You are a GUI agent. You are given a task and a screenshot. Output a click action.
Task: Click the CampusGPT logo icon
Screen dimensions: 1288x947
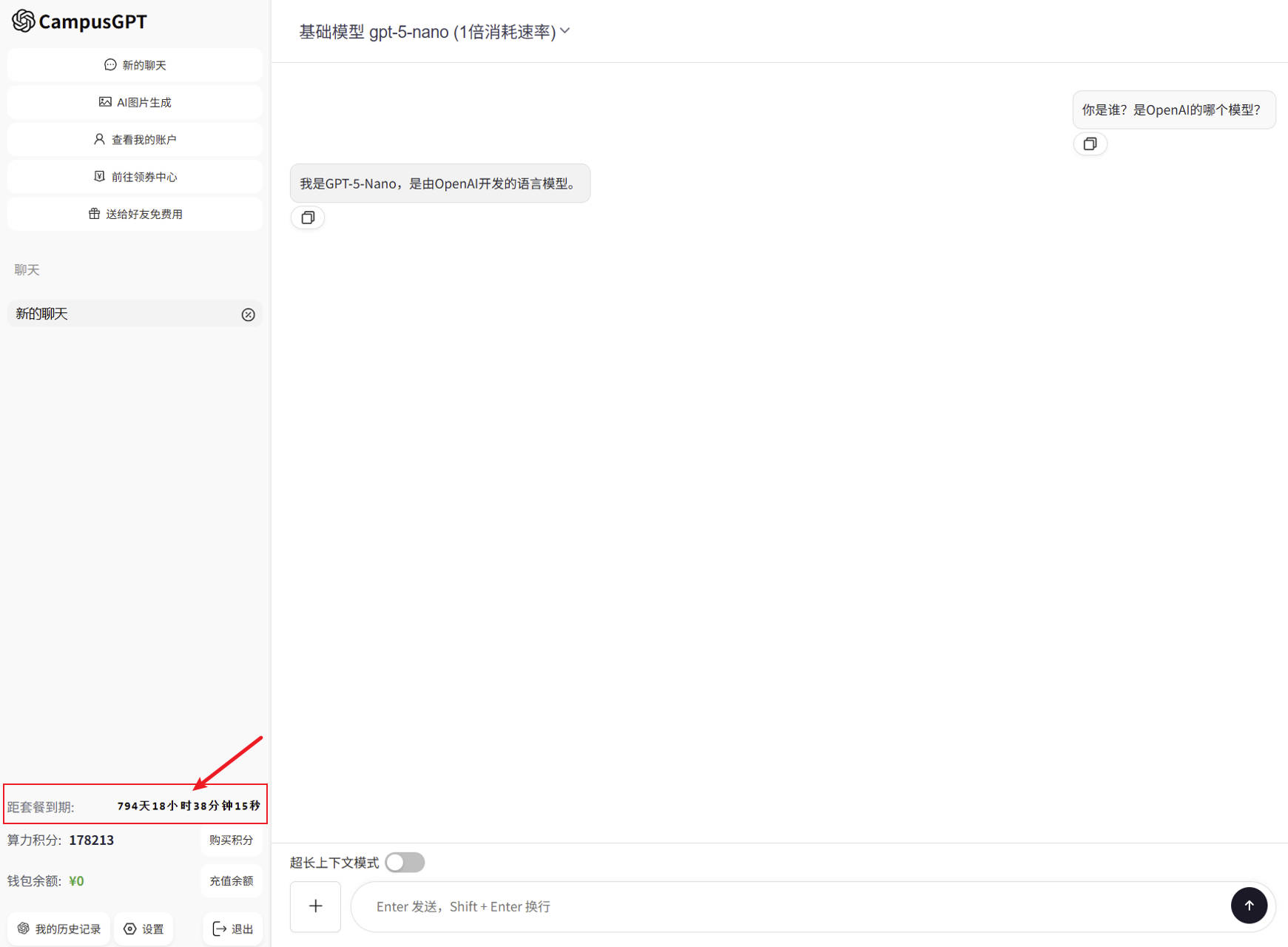[23, 21]
